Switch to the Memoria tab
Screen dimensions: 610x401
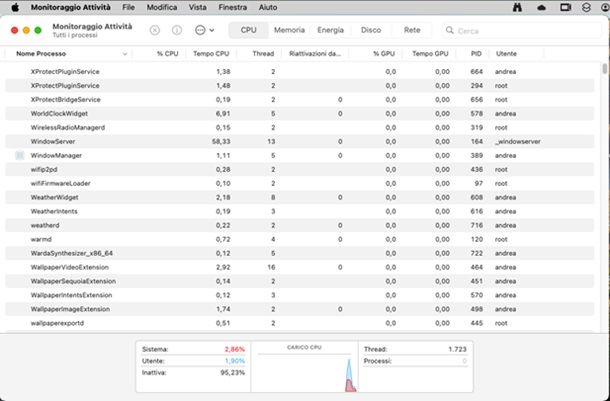(x=289, y=30)
